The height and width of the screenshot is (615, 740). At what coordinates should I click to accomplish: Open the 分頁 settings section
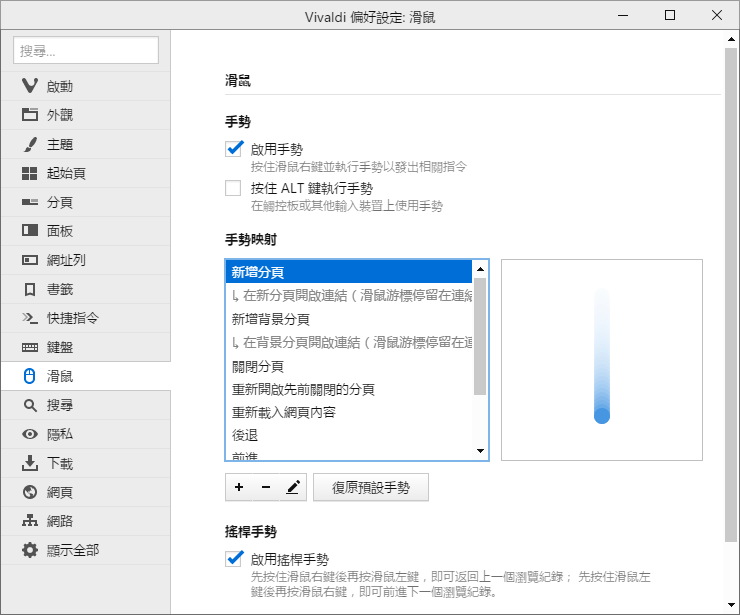[86, 202]
